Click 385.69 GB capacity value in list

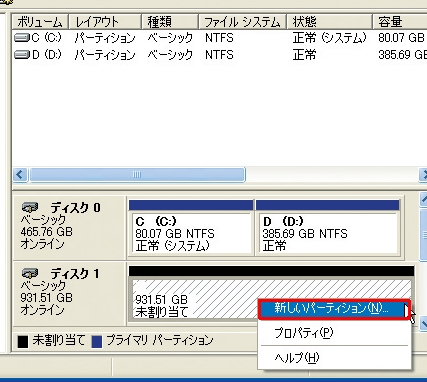point(402,54)
